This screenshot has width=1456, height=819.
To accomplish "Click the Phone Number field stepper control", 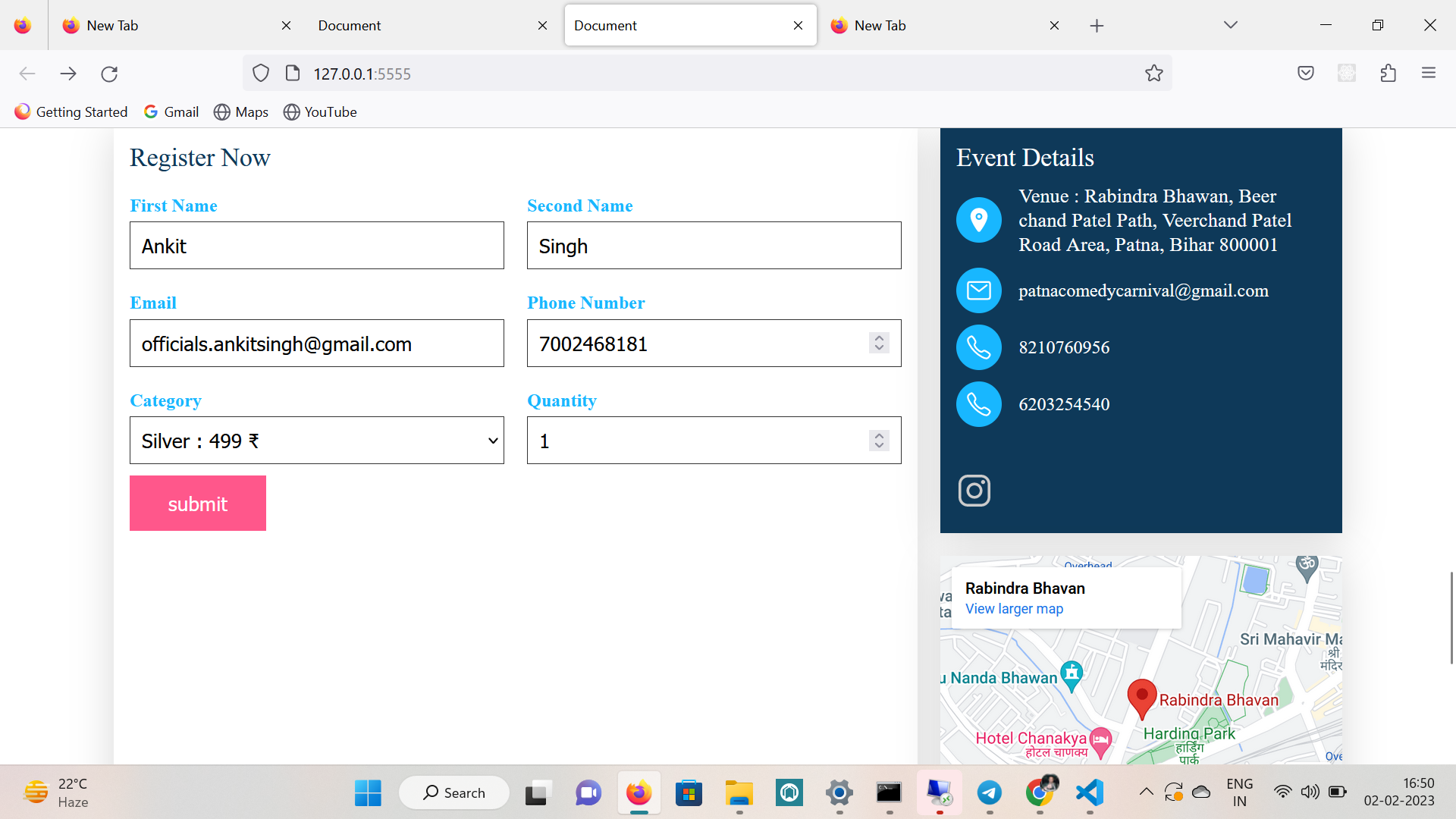I will pos(879,343).
